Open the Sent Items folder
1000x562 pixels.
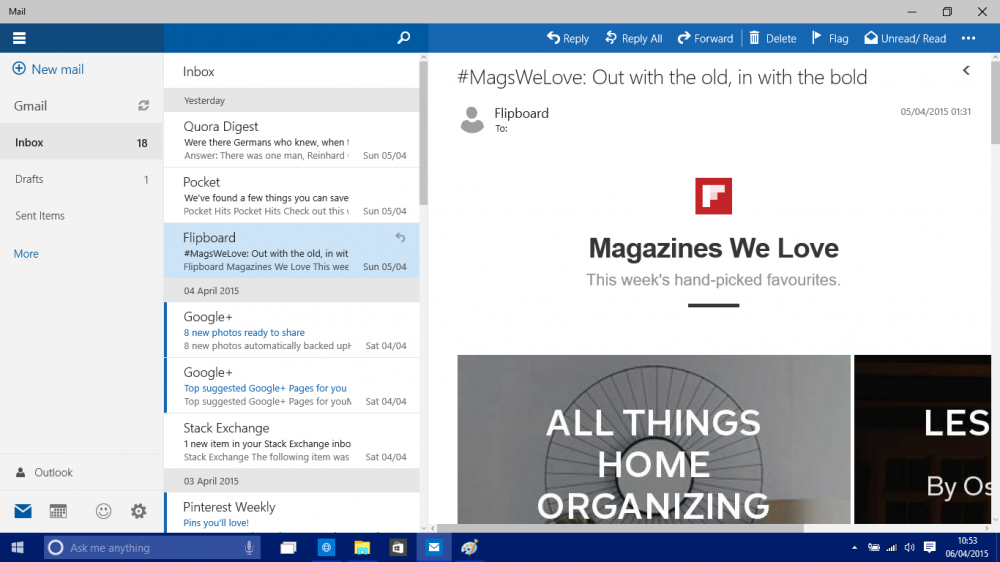point(82,216)
